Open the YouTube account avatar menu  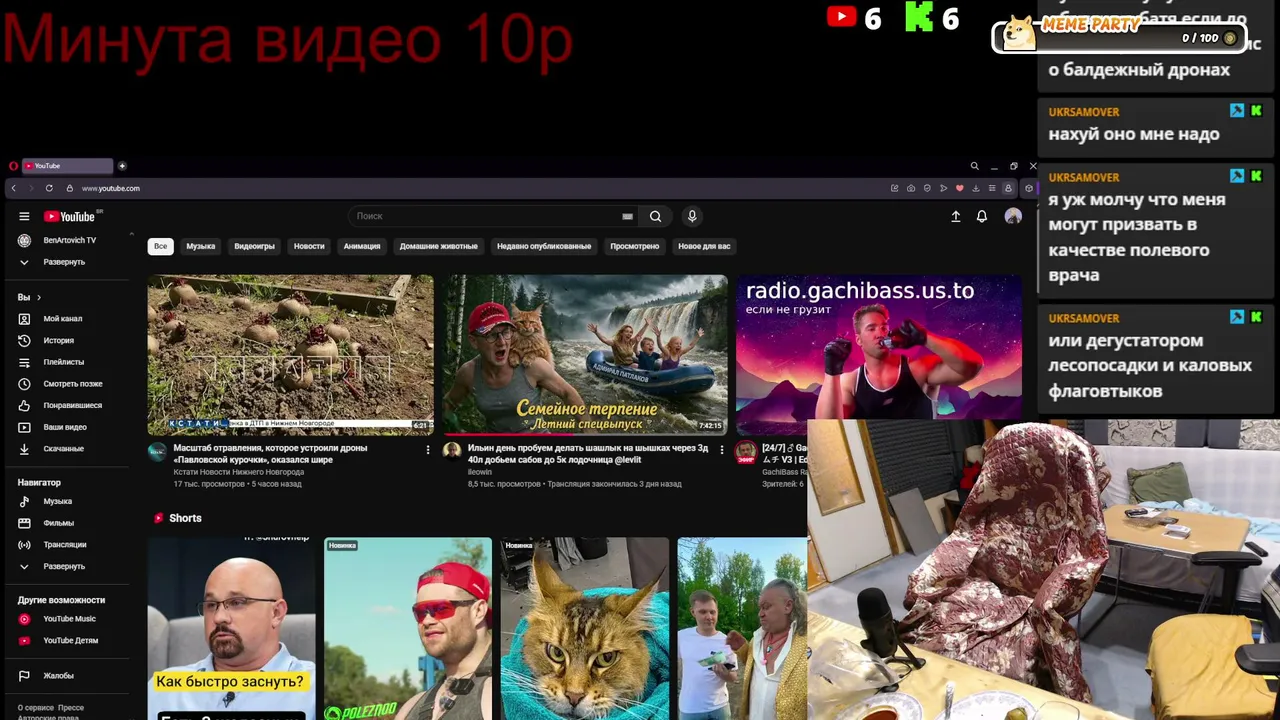(x=1013, y=216)
